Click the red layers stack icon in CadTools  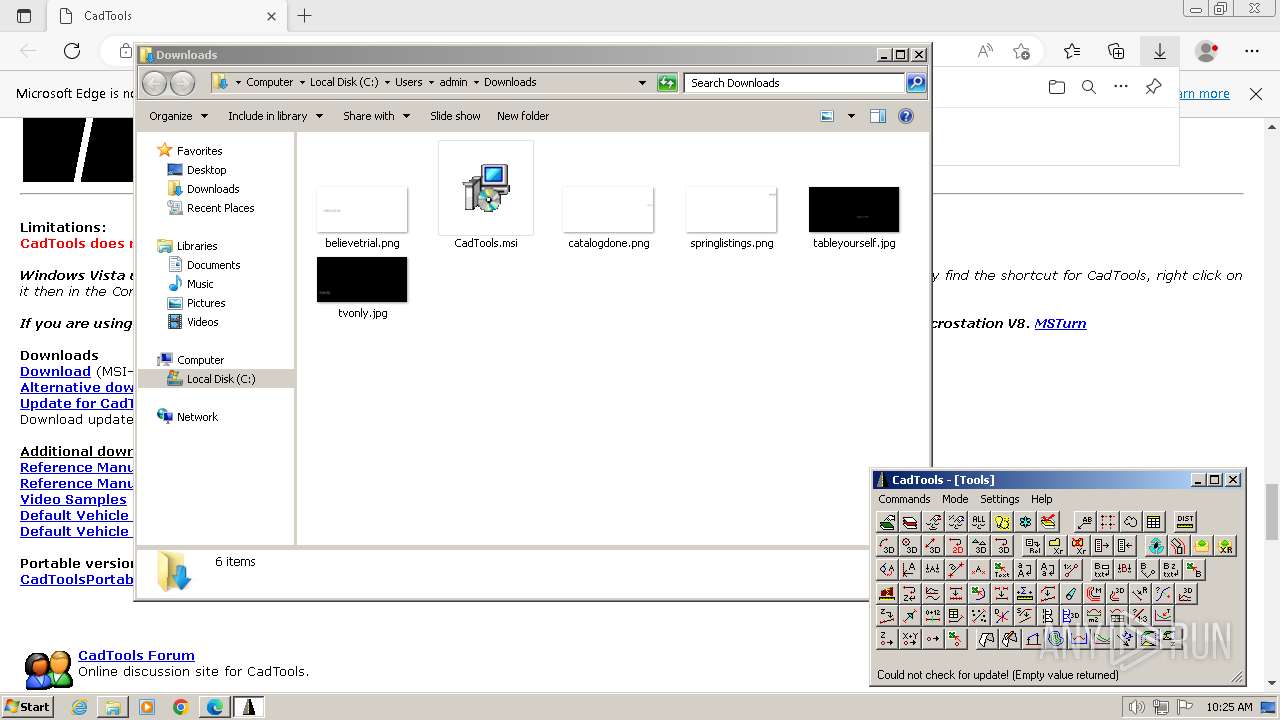(x=911, y=521)
